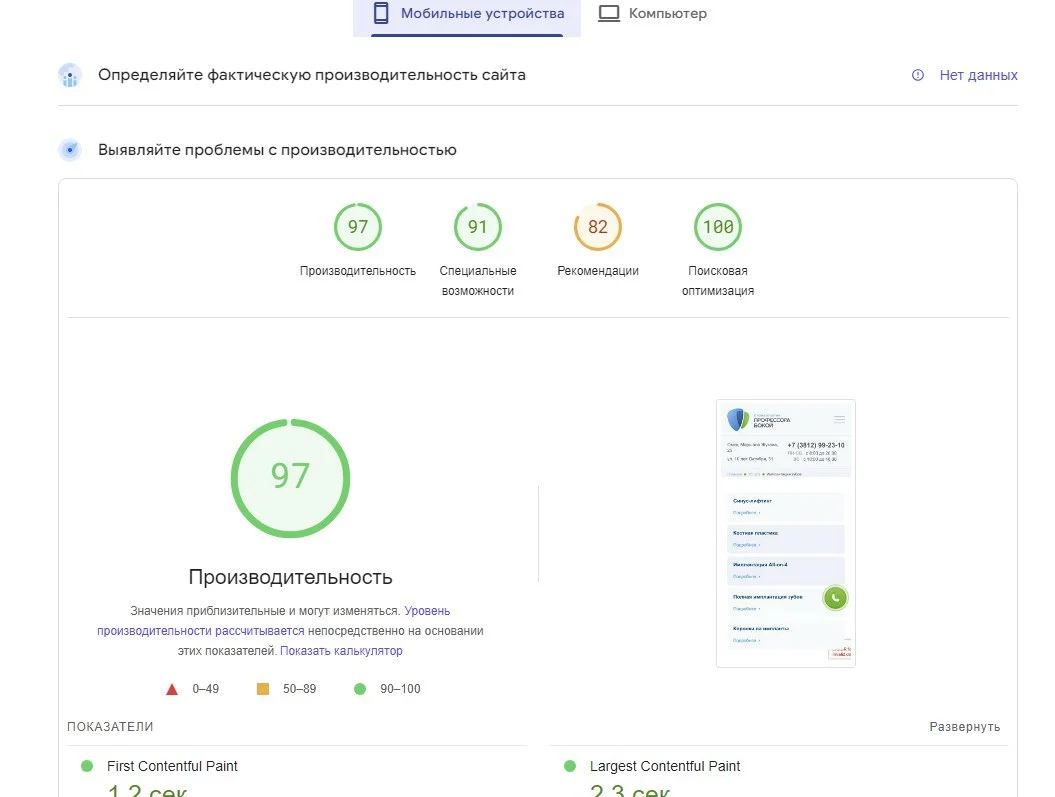
Task: Open the Нет данных link
Action: 978,75
